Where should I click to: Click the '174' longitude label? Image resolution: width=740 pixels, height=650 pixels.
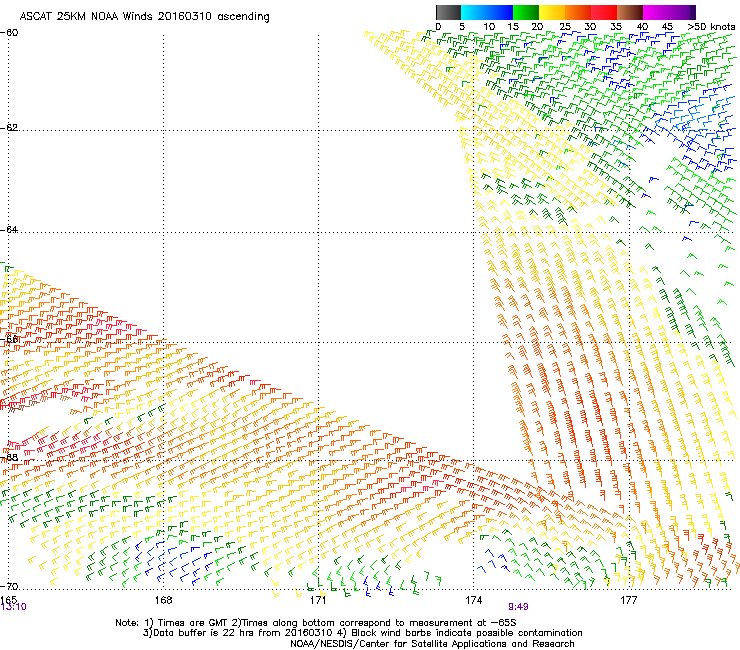click(x=473, y=600)
